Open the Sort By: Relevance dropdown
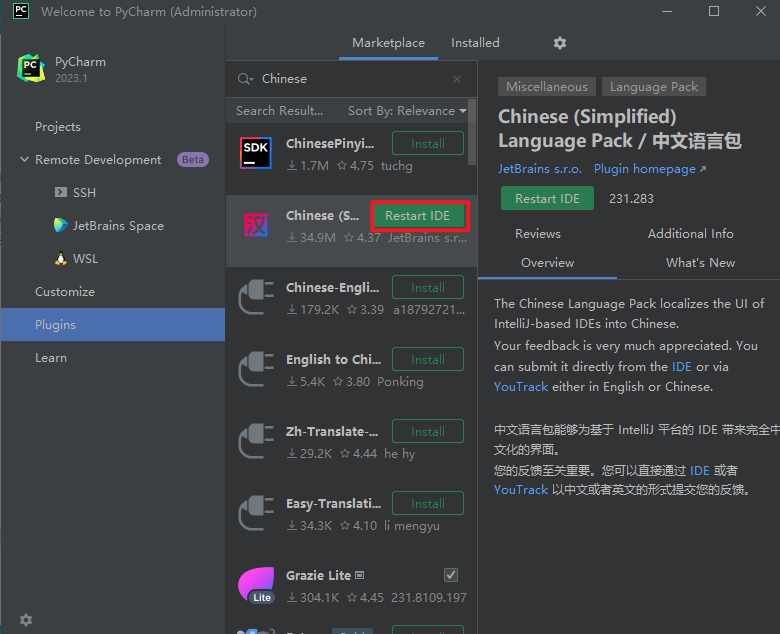This screenshot has height=634, width=780. click(407, 110)
